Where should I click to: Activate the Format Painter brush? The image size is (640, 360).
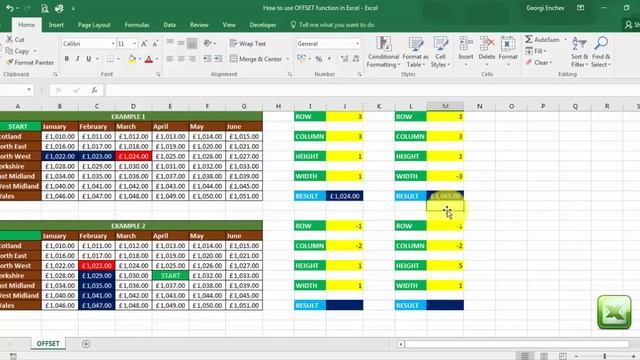[30, 62]
